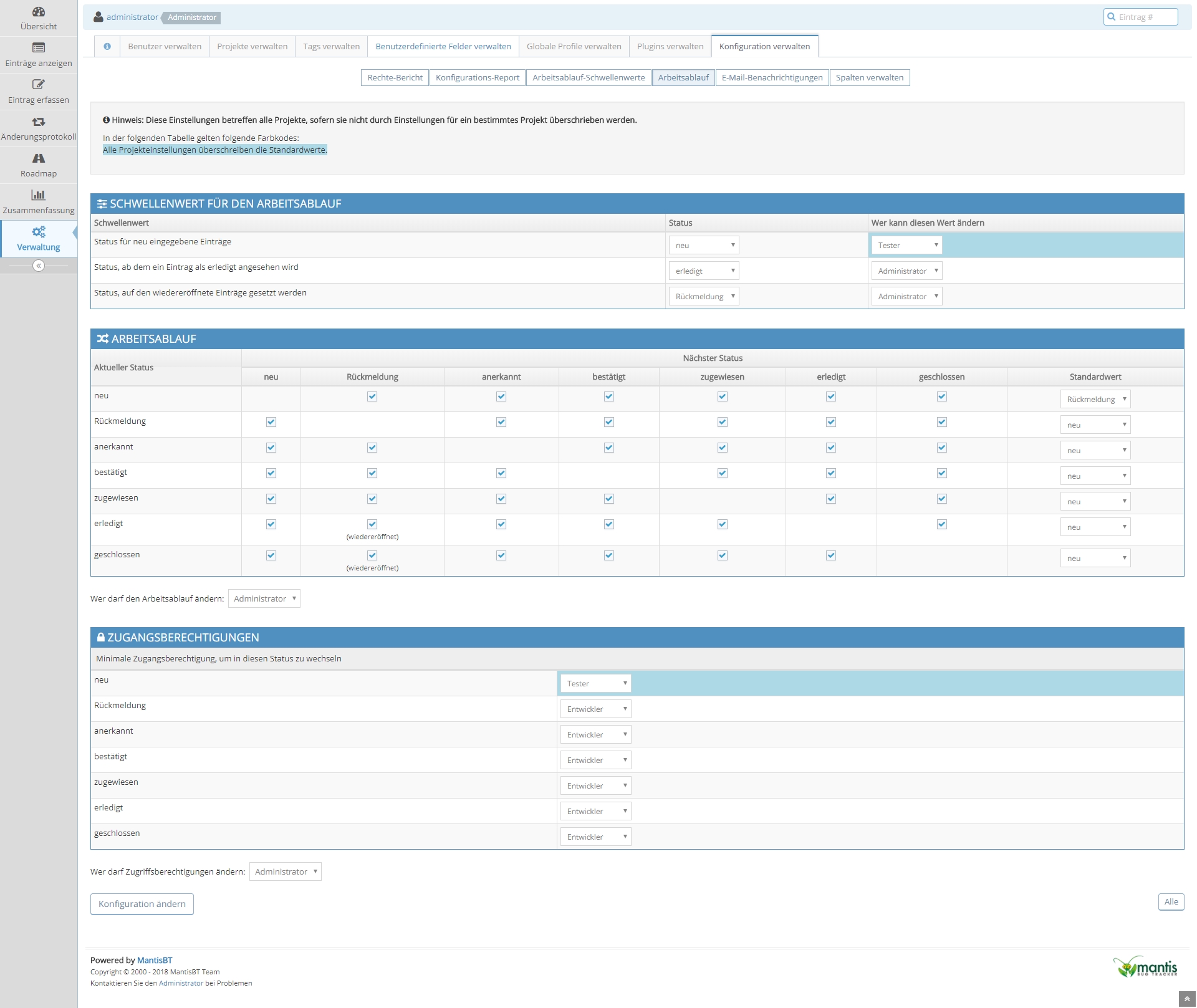The width and height of the screenshot is (1197, 1008).
Task: Open the E-Mail-Benachrichtigungen subtab
Action: [772, 77]
